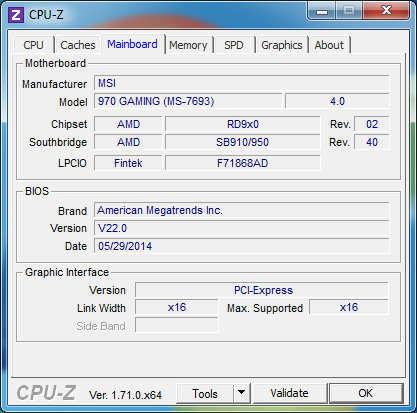Select the Mainboard tab
Viewport: 417px width, 413px height.
click(x=132, y=44)
